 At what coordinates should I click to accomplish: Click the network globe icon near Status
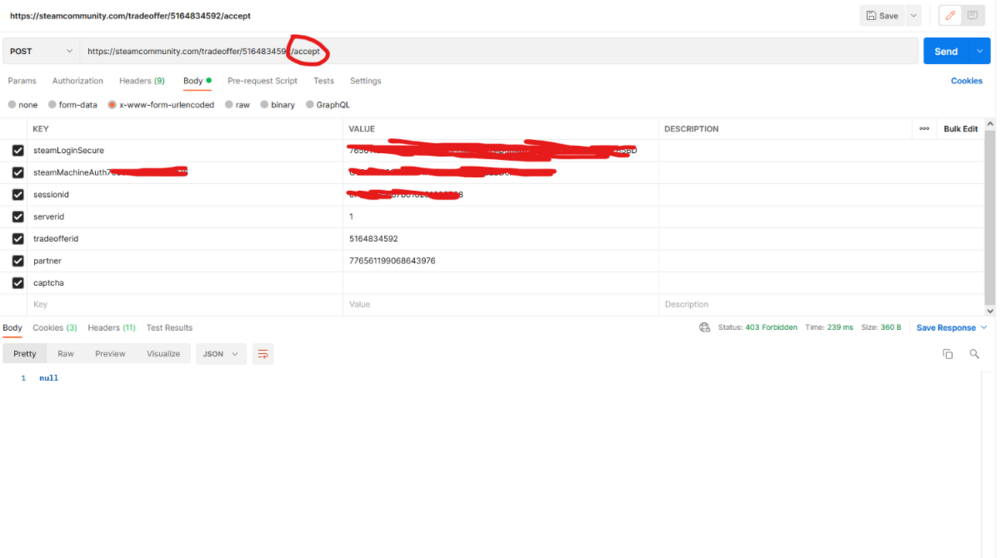tap(704, 328)
